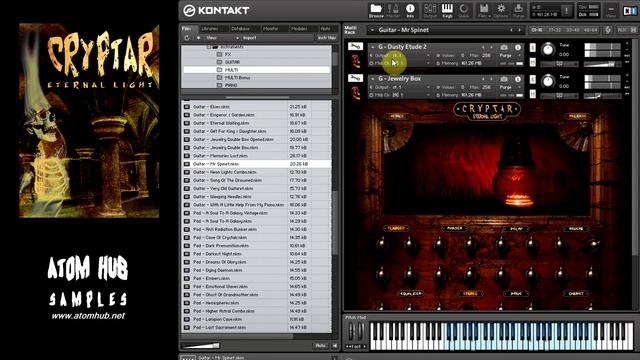Open instrument menu arrow of G - Jewelry Box
This screenshot has width=640, height=360.
(x=373, y=79)
